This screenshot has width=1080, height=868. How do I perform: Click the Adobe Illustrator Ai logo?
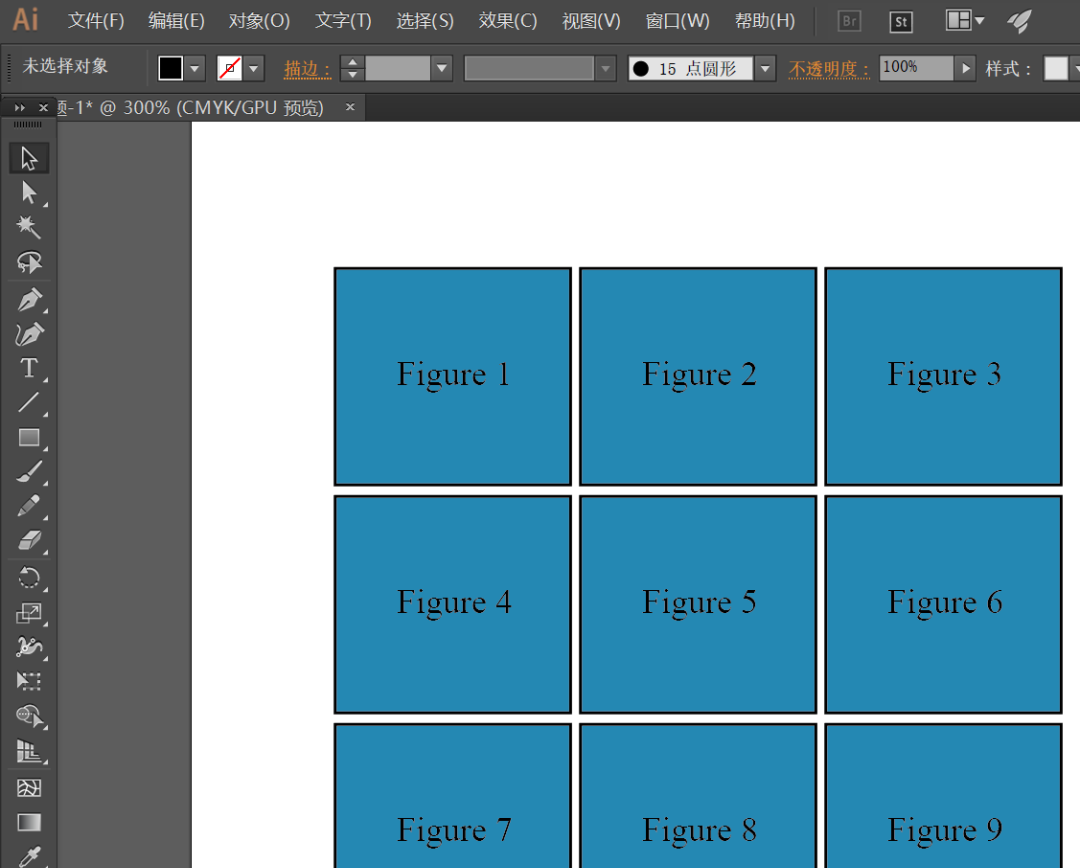(x=25, y=19)
